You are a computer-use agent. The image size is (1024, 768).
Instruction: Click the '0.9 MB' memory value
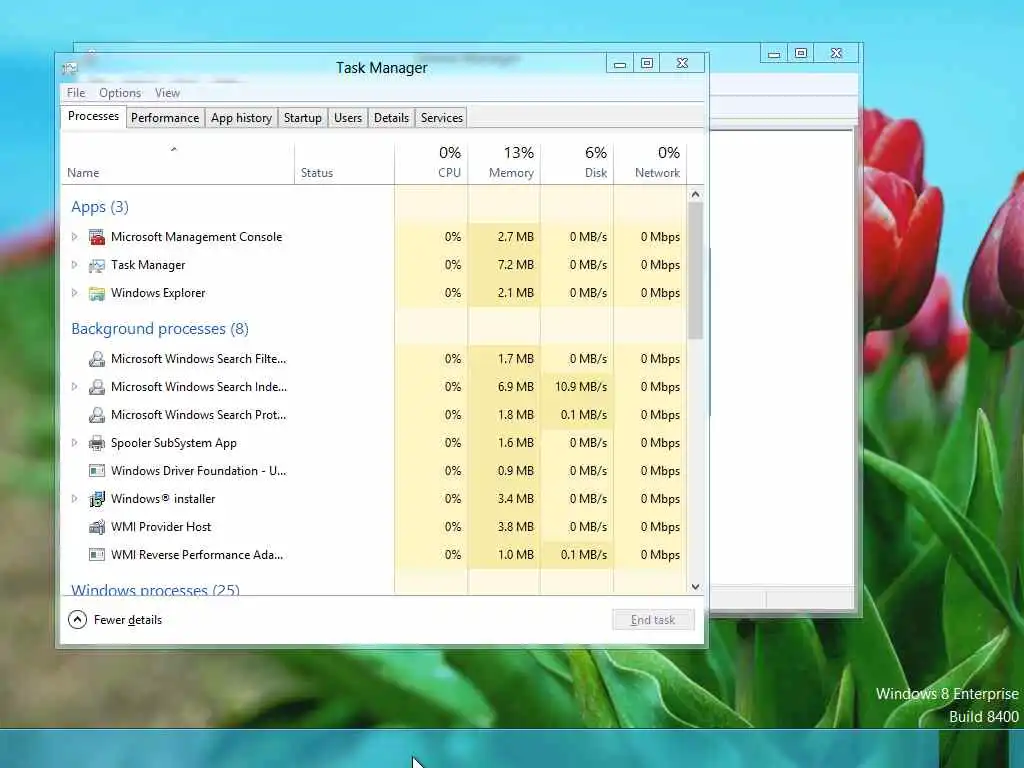pyautogui.click(x=515, y=471)
